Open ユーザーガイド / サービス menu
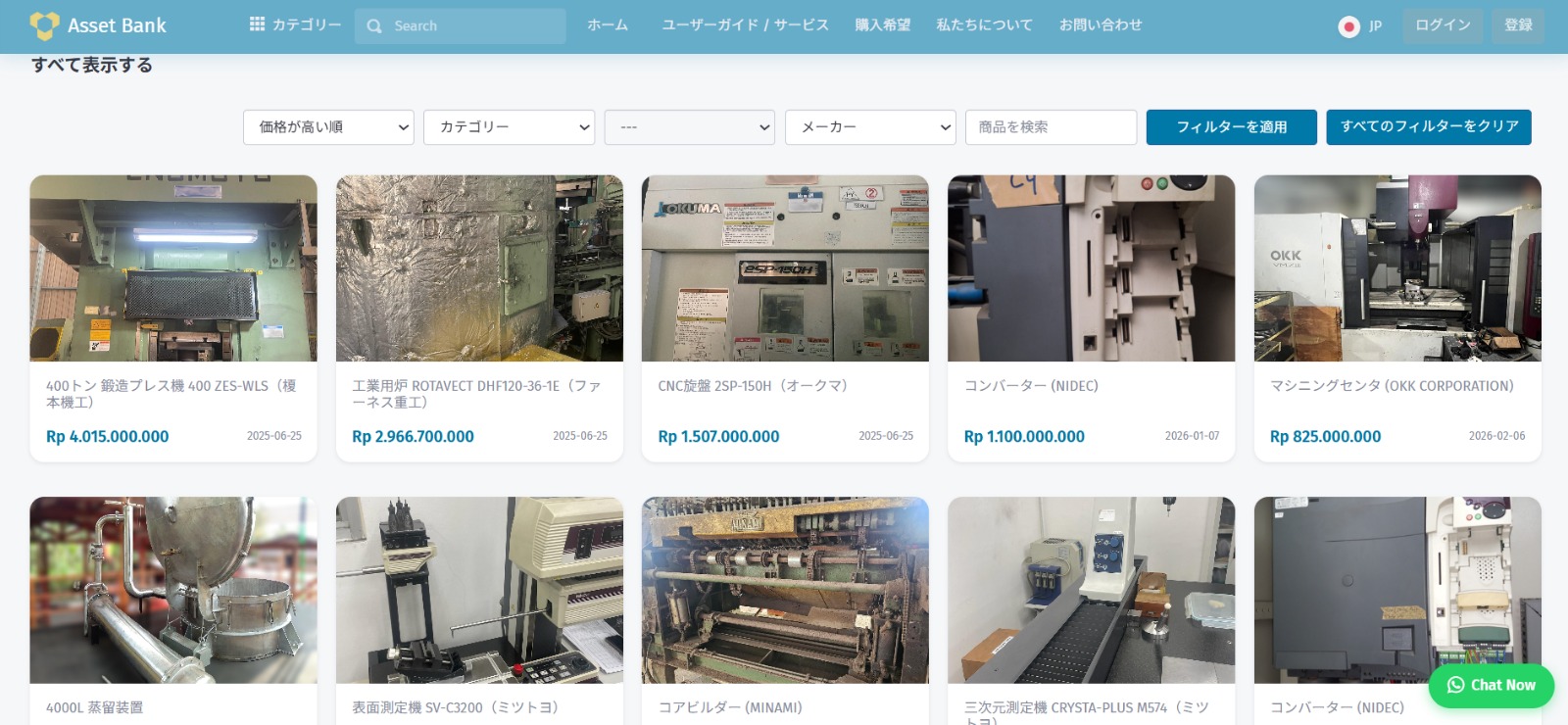This screenshot has width=1568, height=725. coord(745,25)
